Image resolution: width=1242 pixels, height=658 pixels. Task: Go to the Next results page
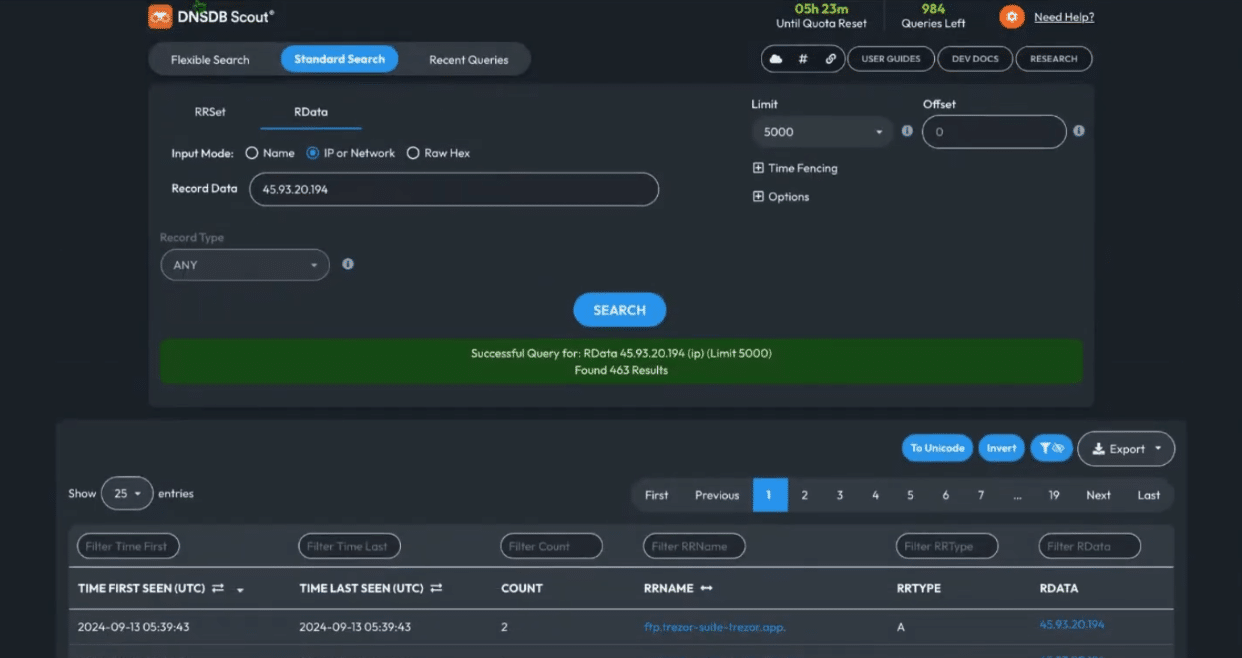(1098, 495)
